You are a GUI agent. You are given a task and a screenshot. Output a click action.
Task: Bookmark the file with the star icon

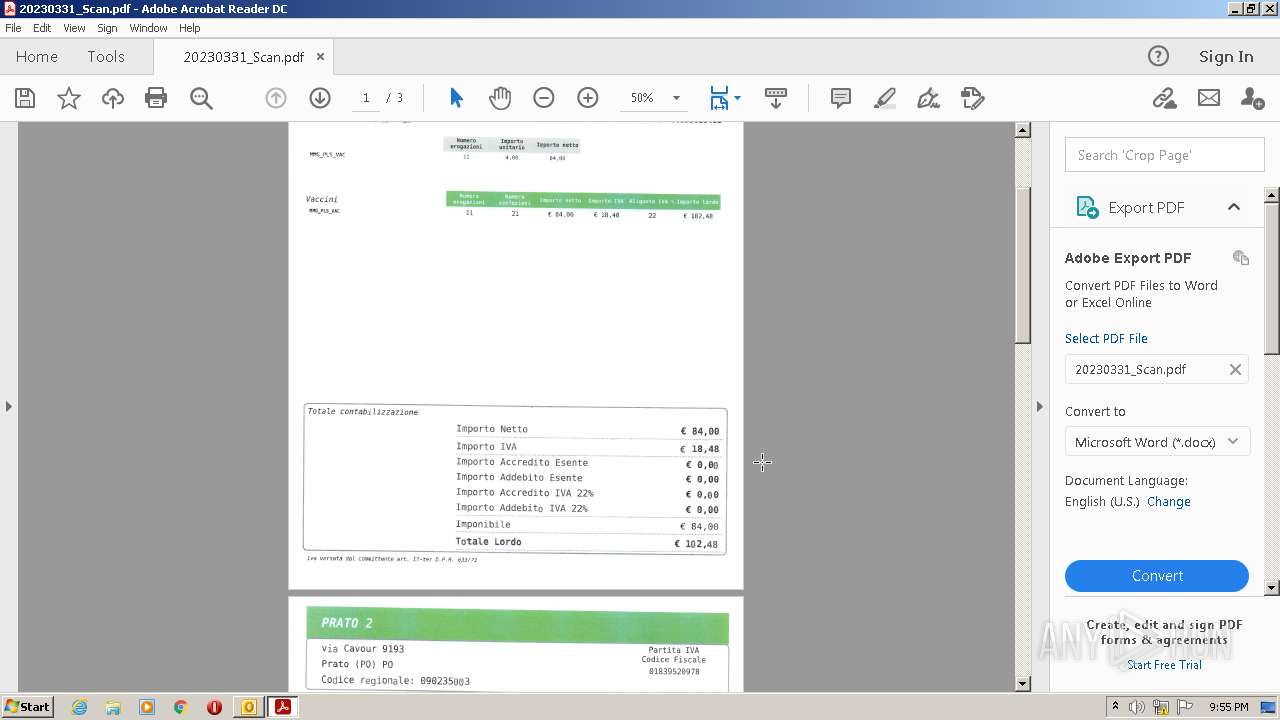coord(69,98)
